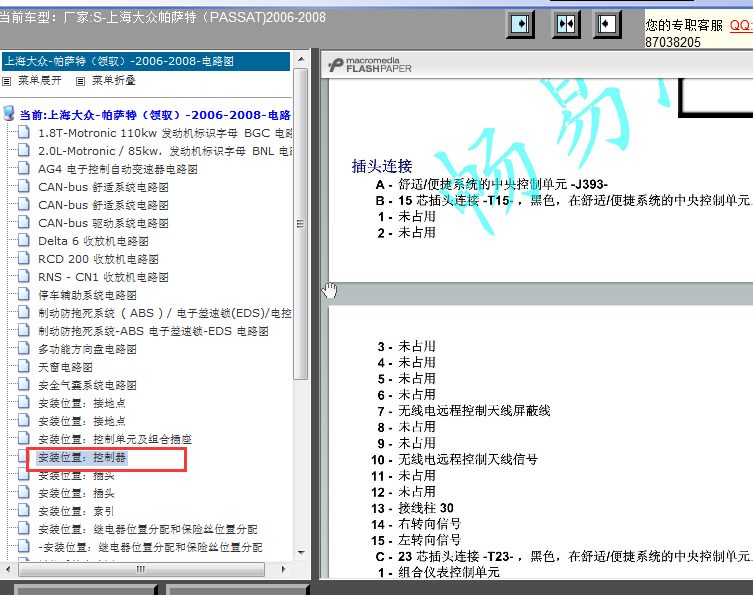Open AG4 电子控制自动变速器电路图
The height and width of the screenshot is (595, 753).
coord(118,169)
